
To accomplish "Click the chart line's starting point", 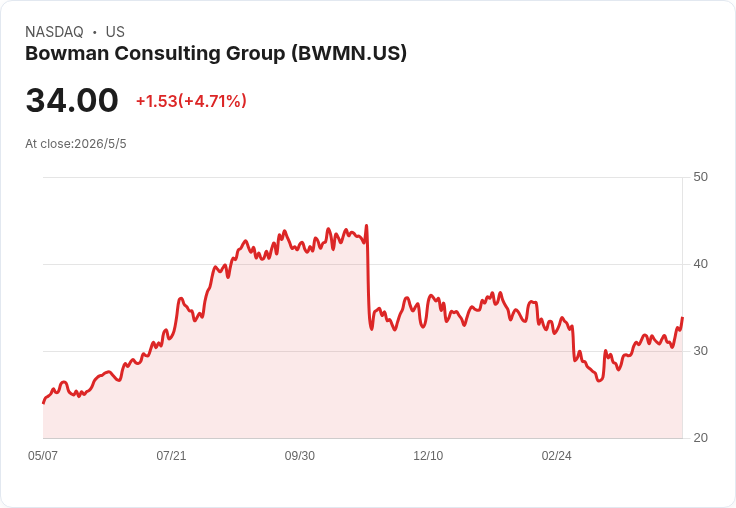I will [x=44, y=403].
